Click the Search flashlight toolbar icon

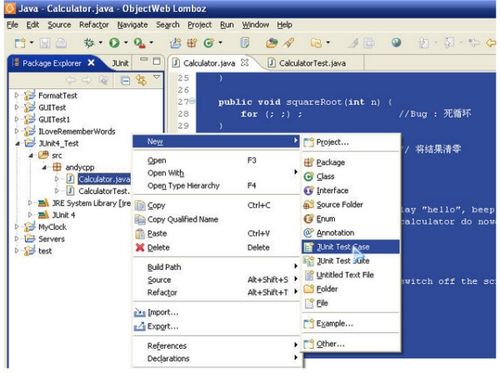tap(289, 43)
